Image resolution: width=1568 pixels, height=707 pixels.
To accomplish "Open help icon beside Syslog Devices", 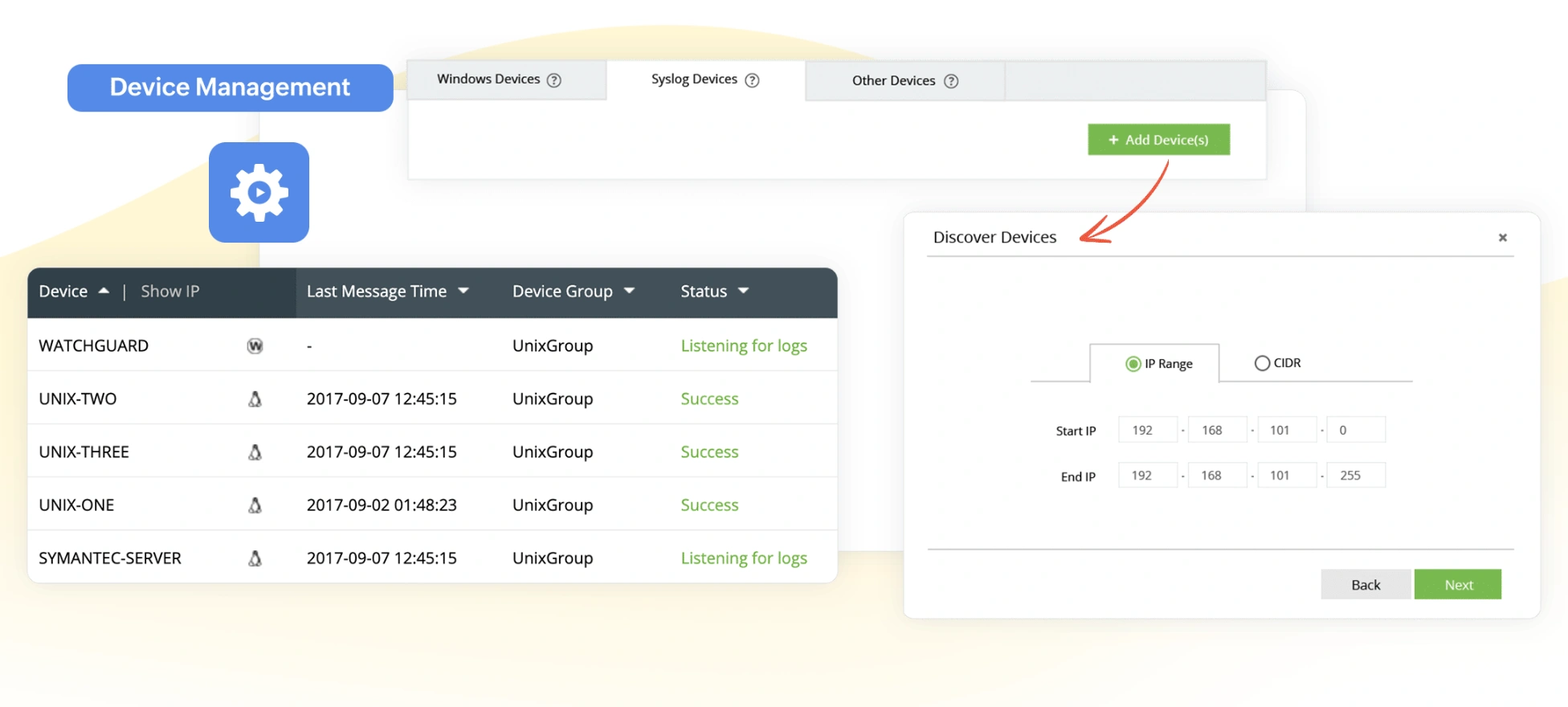I will click(x=752, y=80).
